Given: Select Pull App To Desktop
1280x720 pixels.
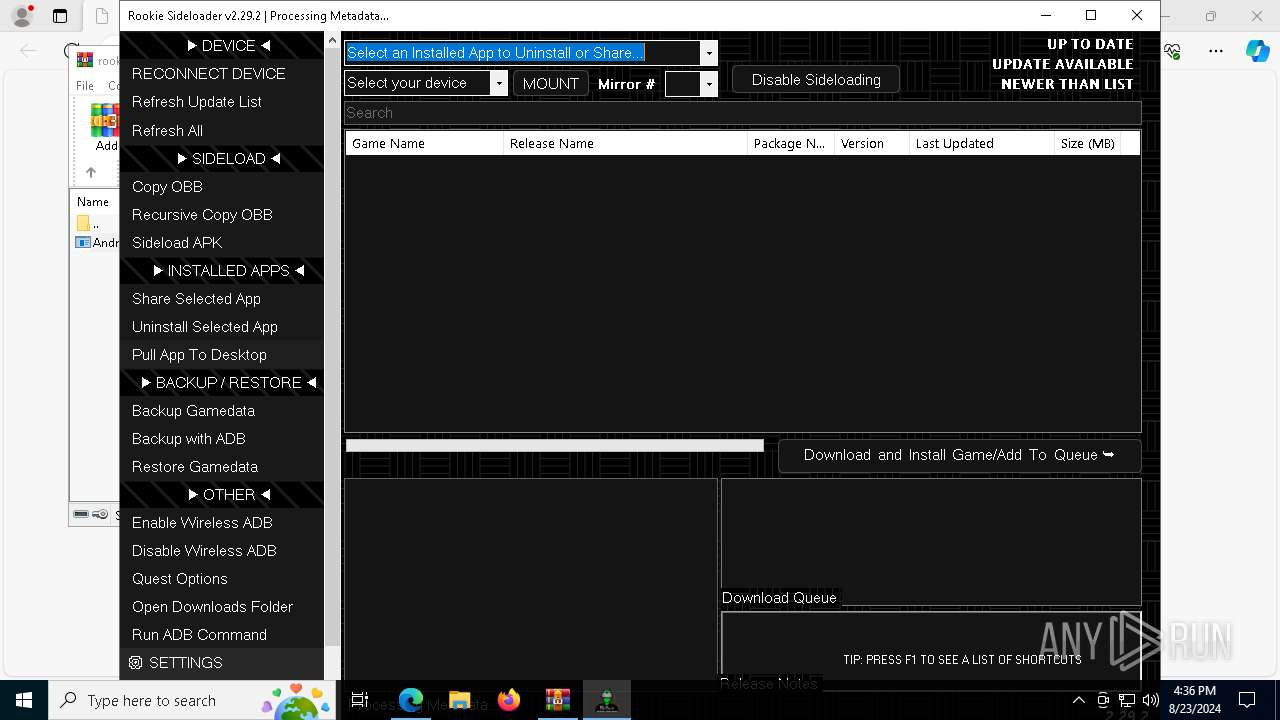Looking at the screenshot, I should [222, 355].
